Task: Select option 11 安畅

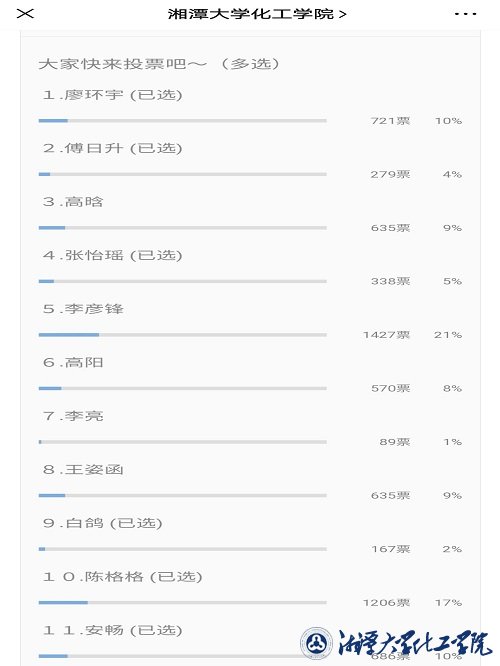Action: pyautogui.click(x=113, y=630)
